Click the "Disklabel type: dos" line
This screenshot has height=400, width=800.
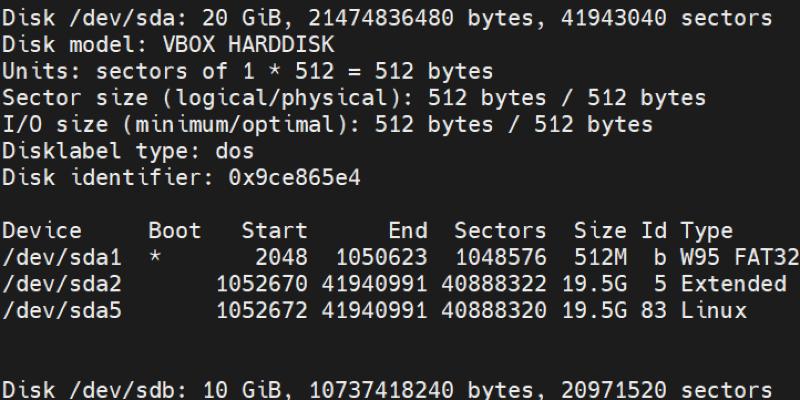point(128,151)
